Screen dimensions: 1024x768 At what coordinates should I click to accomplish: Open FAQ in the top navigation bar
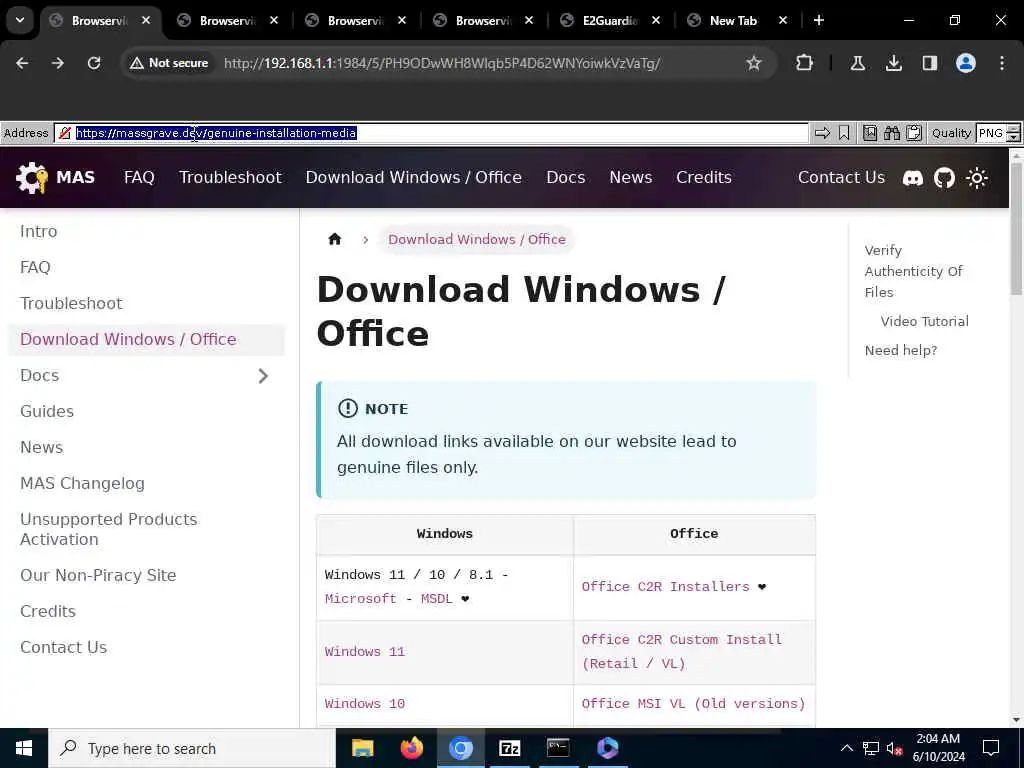click(x=139, y=178)
